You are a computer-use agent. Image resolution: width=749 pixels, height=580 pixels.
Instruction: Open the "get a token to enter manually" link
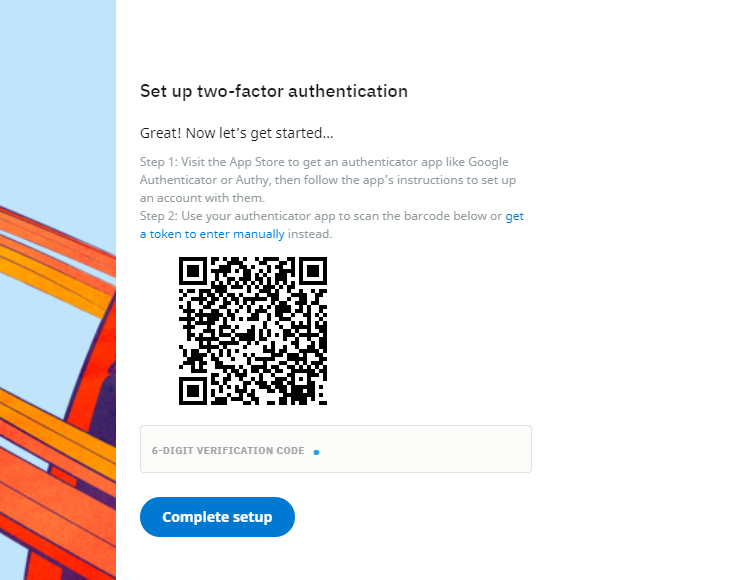tap(212, 234)
